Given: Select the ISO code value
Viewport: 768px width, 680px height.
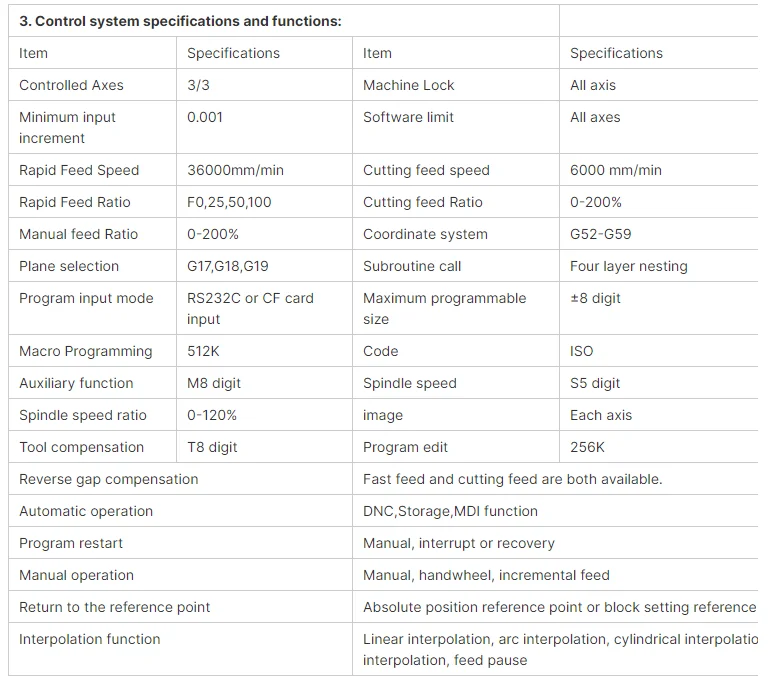Looking at the screenshot, I should [581, 351].
